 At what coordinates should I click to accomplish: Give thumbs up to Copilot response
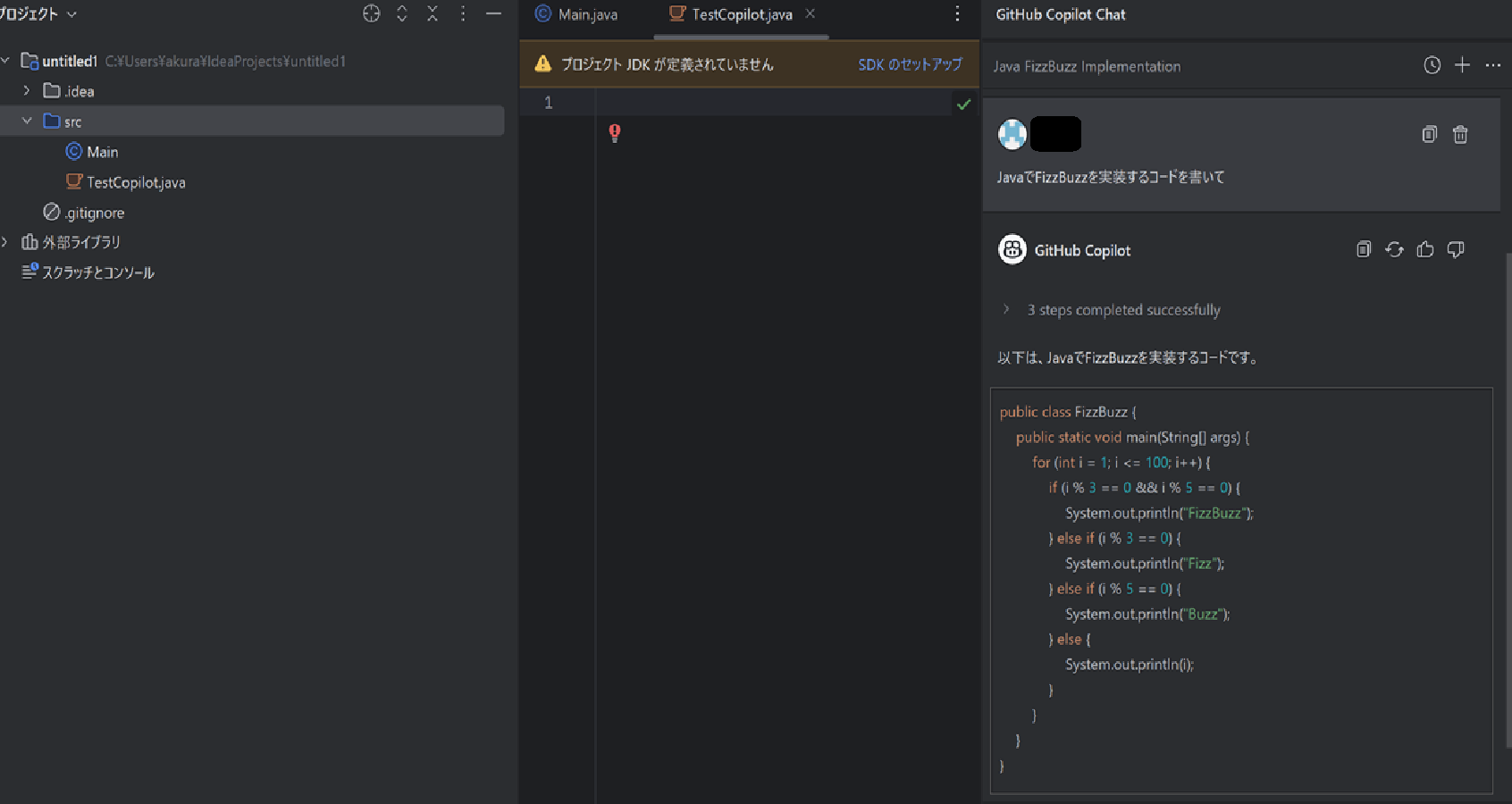pyautogui.click(x=1425, y=249)
